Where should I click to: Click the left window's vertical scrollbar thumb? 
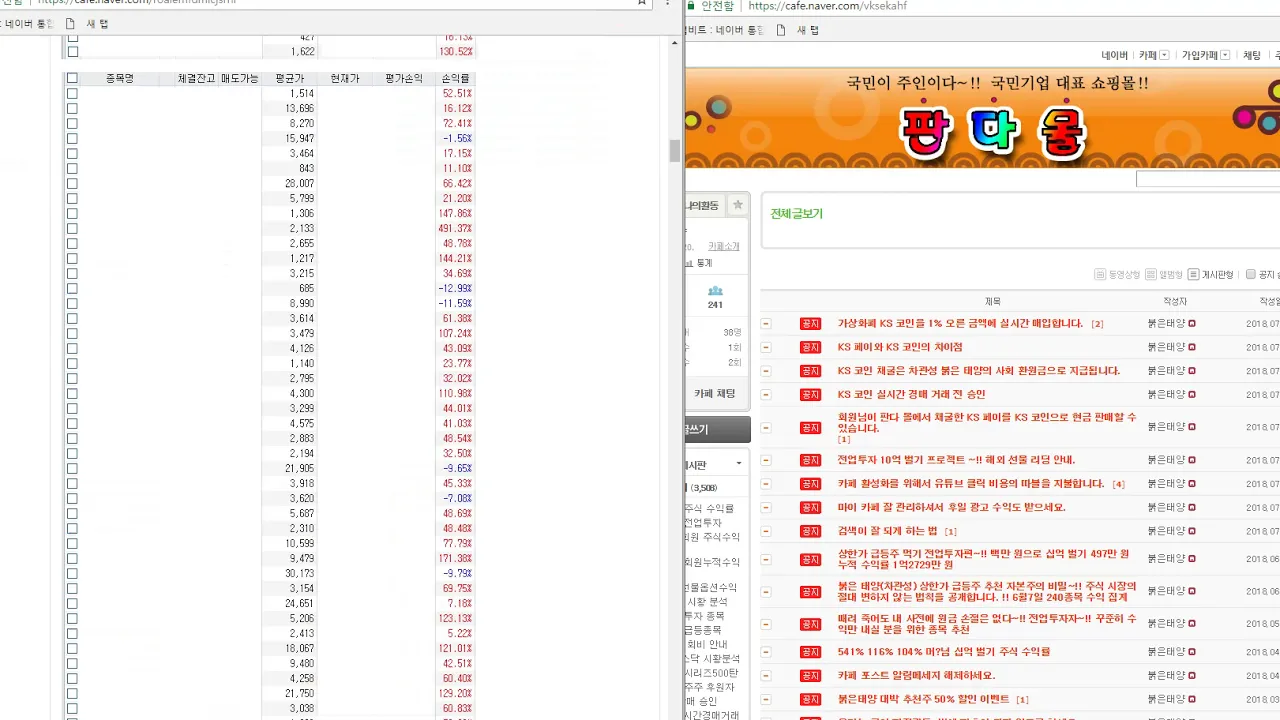pos(675,151)
